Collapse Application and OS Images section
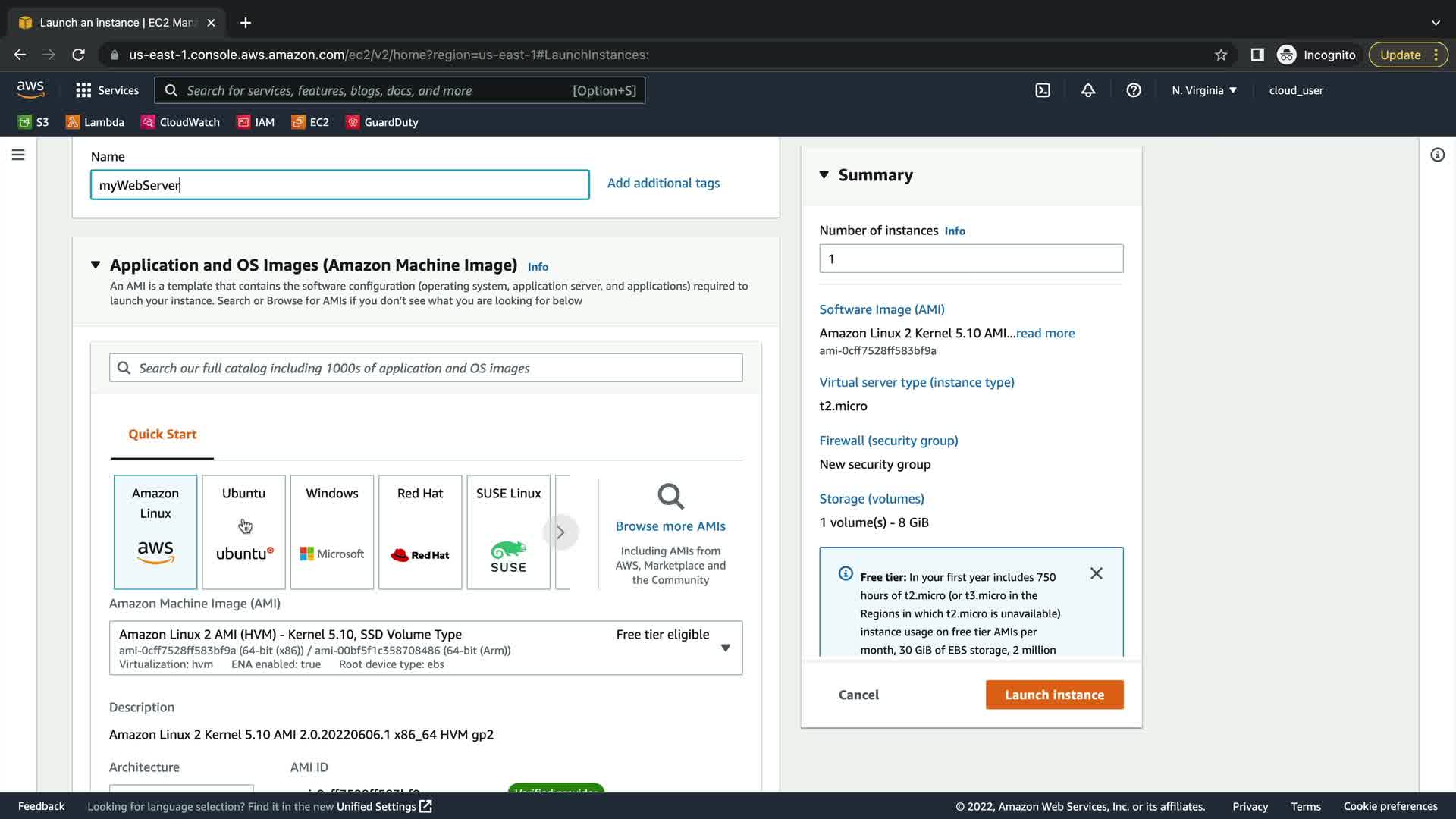Screen dimensions: 1456x819 tap(96, 265)
